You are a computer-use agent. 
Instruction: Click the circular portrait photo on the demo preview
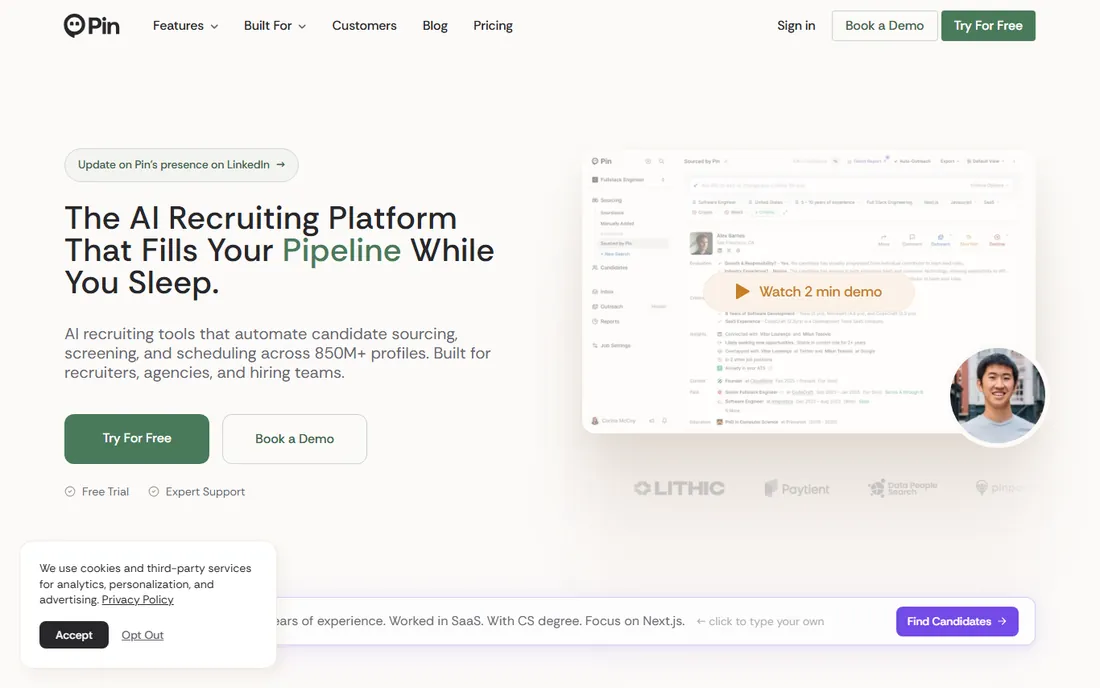tap(997, 396)
